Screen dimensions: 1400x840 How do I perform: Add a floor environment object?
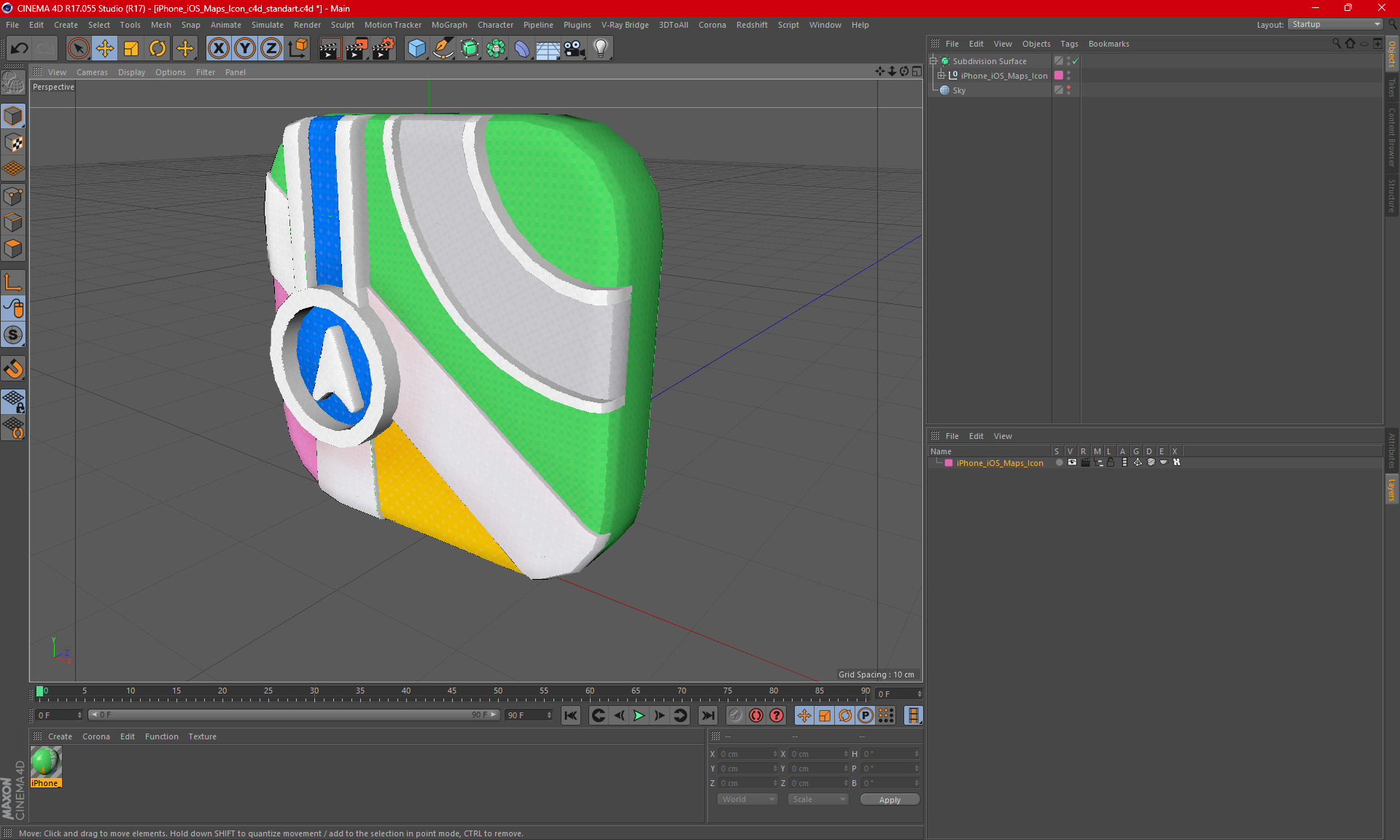click(x=548, y=49)
